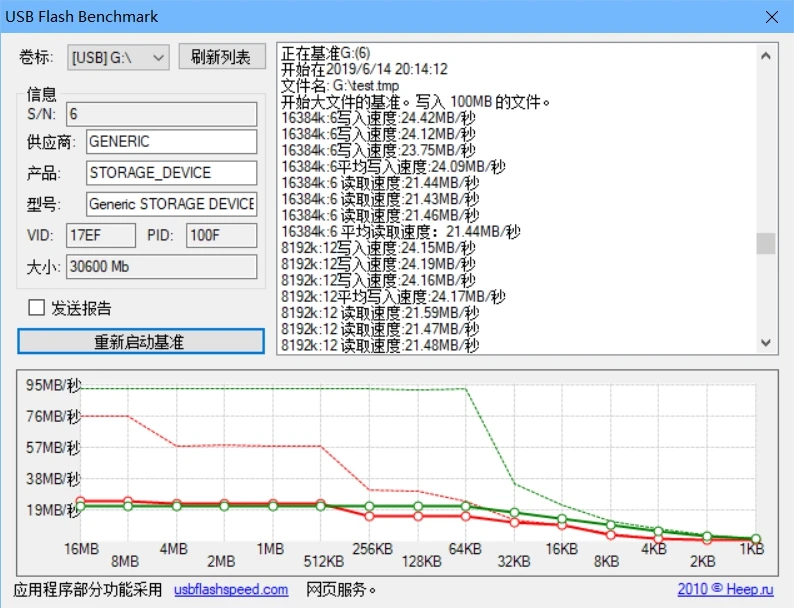
Task: Open the 2010 © Heep.ru link
Action: (727, 590)
